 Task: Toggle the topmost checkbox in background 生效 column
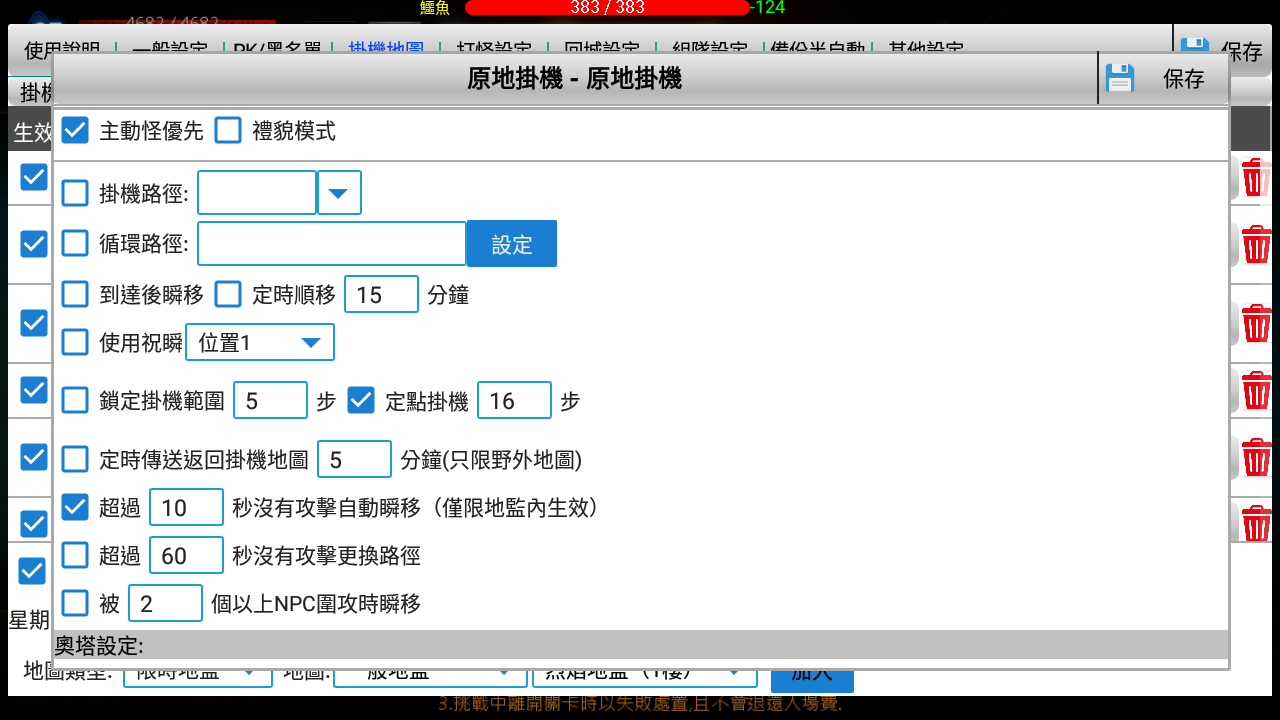click(x=34, y=177)
